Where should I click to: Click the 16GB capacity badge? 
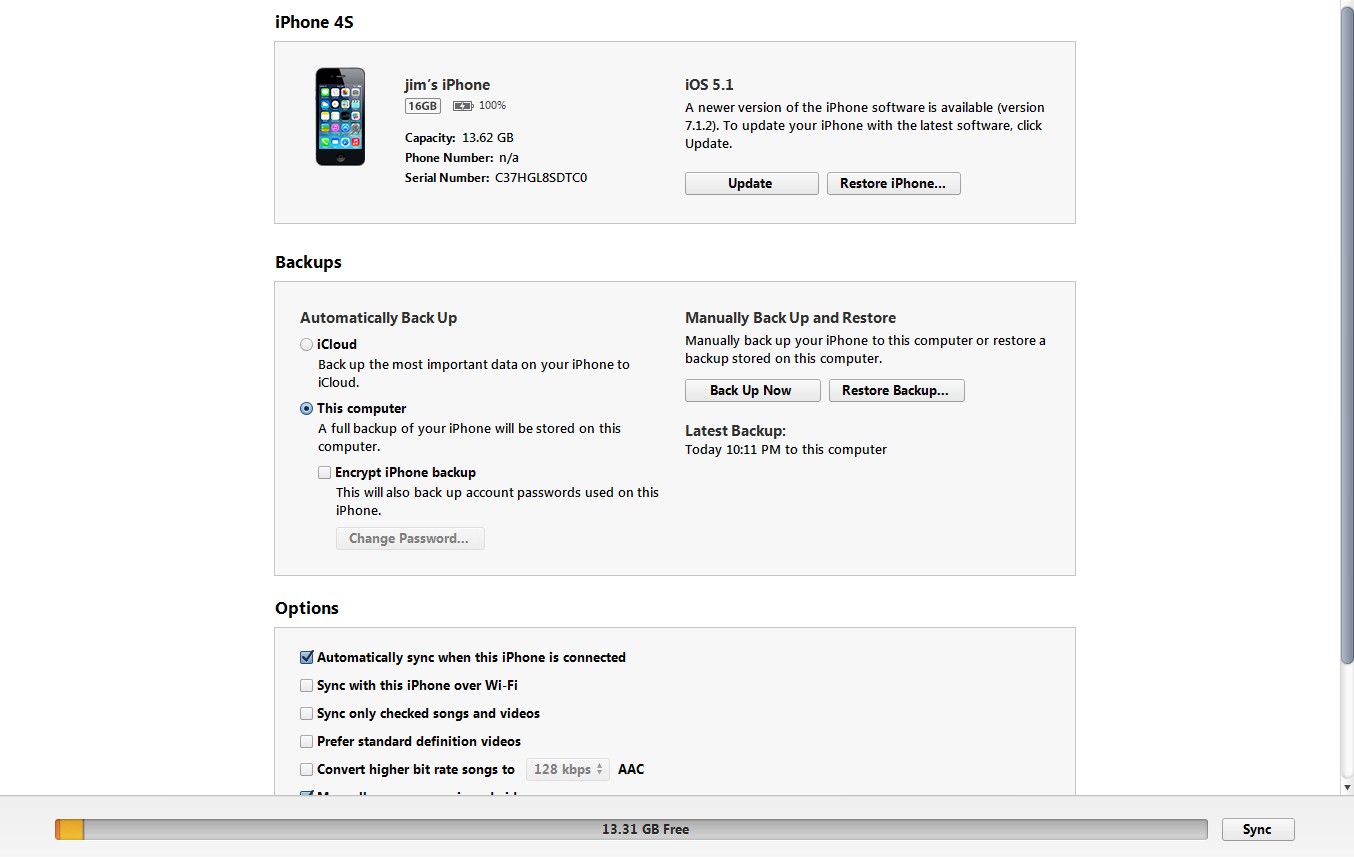423,106
